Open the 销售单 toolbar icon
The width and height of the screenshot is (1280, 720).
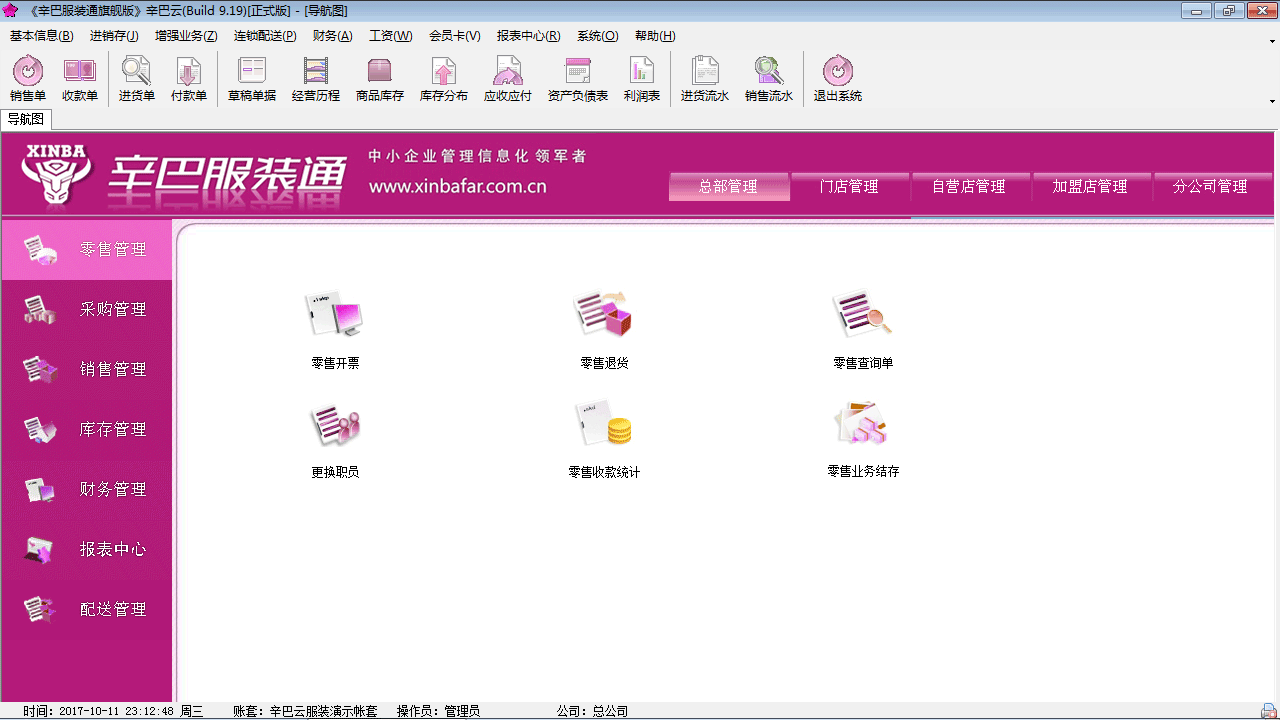point(28,80)
